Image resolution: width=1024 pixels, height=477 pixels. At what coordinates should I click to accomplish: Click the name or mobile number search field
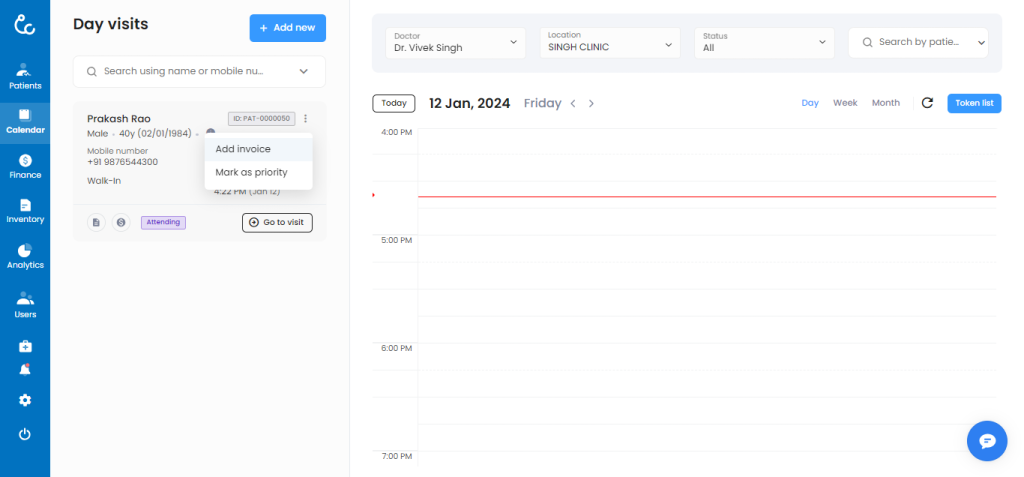(x=190, y=72)
